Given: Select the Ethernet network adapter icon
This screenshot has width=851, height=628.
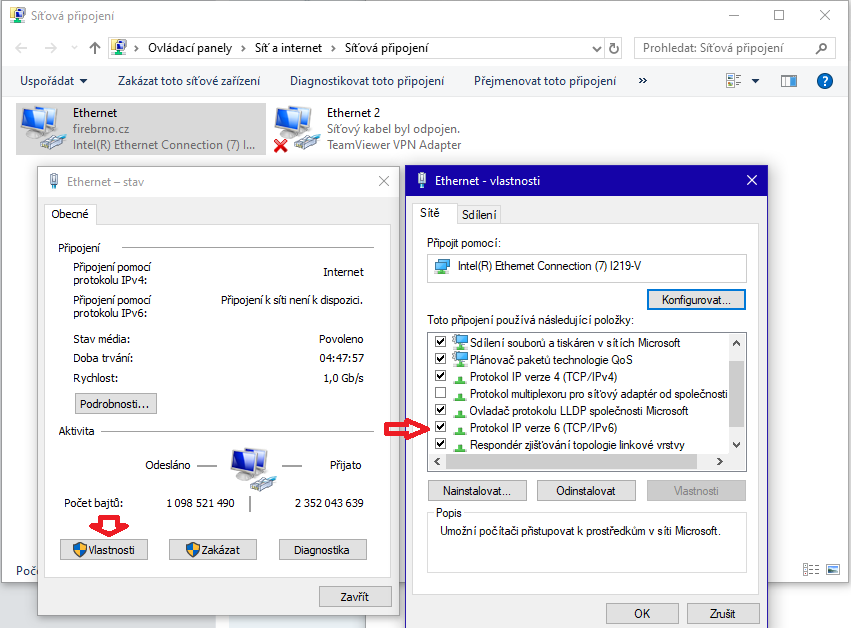Looking at the screenshot, I should (x=40, y=128).
